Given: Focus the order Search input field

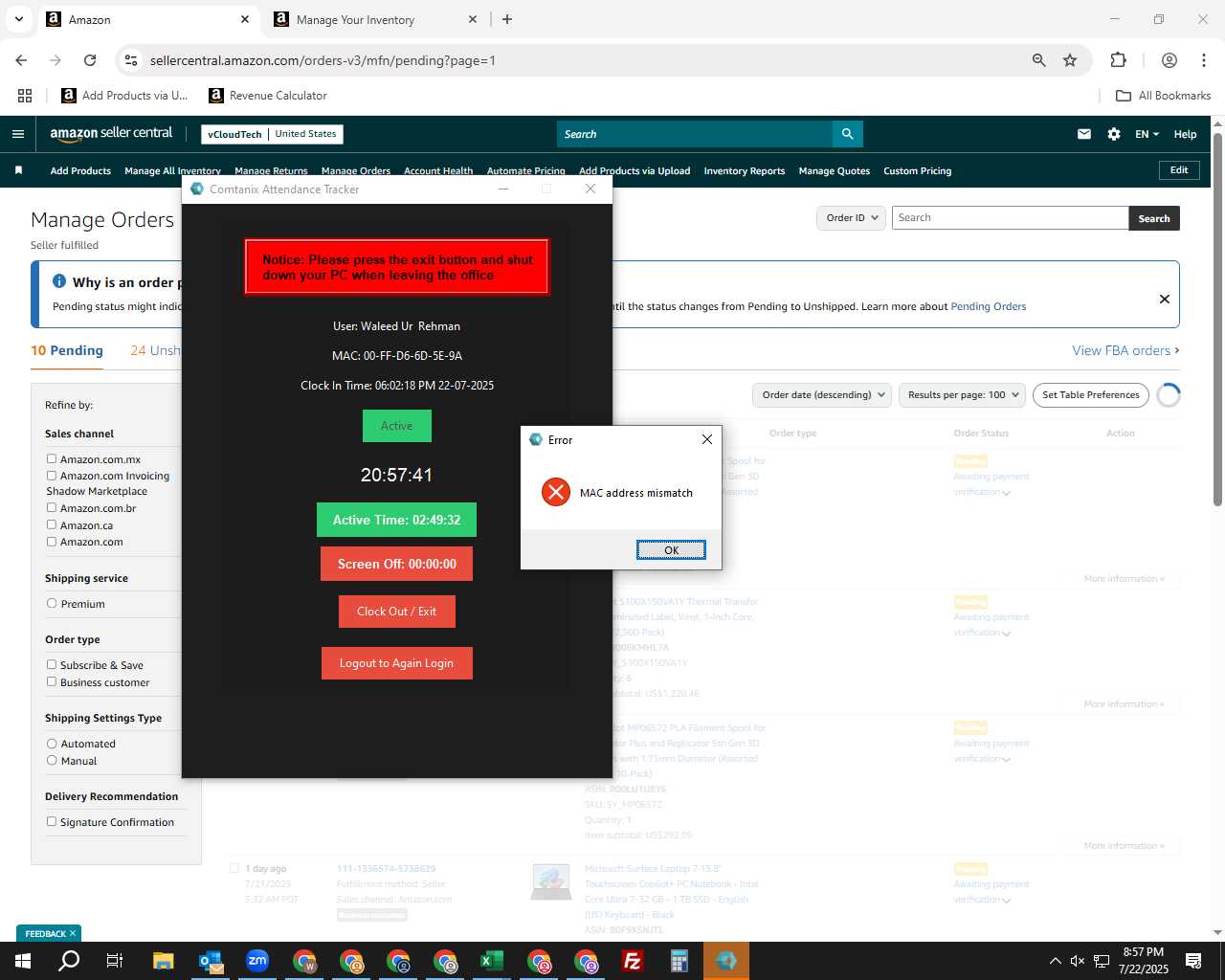Looking at the screenshot, I should click(1010, 218).
